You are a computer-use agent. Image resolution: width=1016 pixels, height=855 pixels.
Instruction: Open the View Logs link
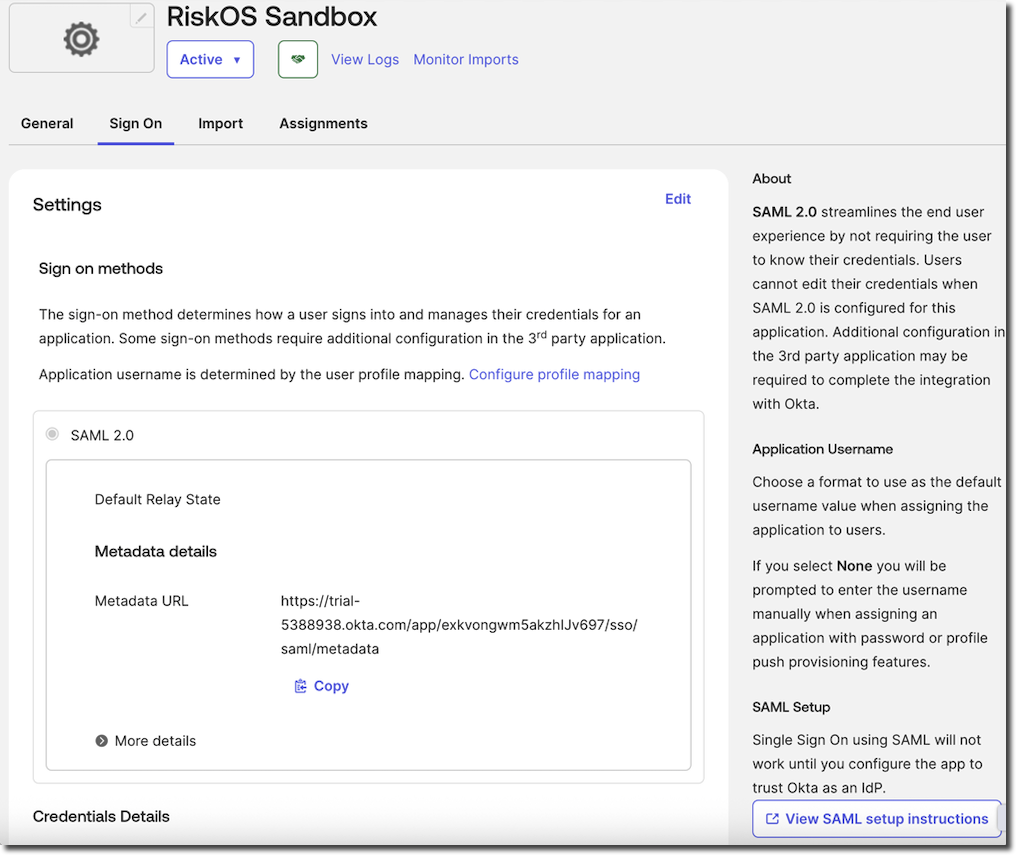point(365,60)
